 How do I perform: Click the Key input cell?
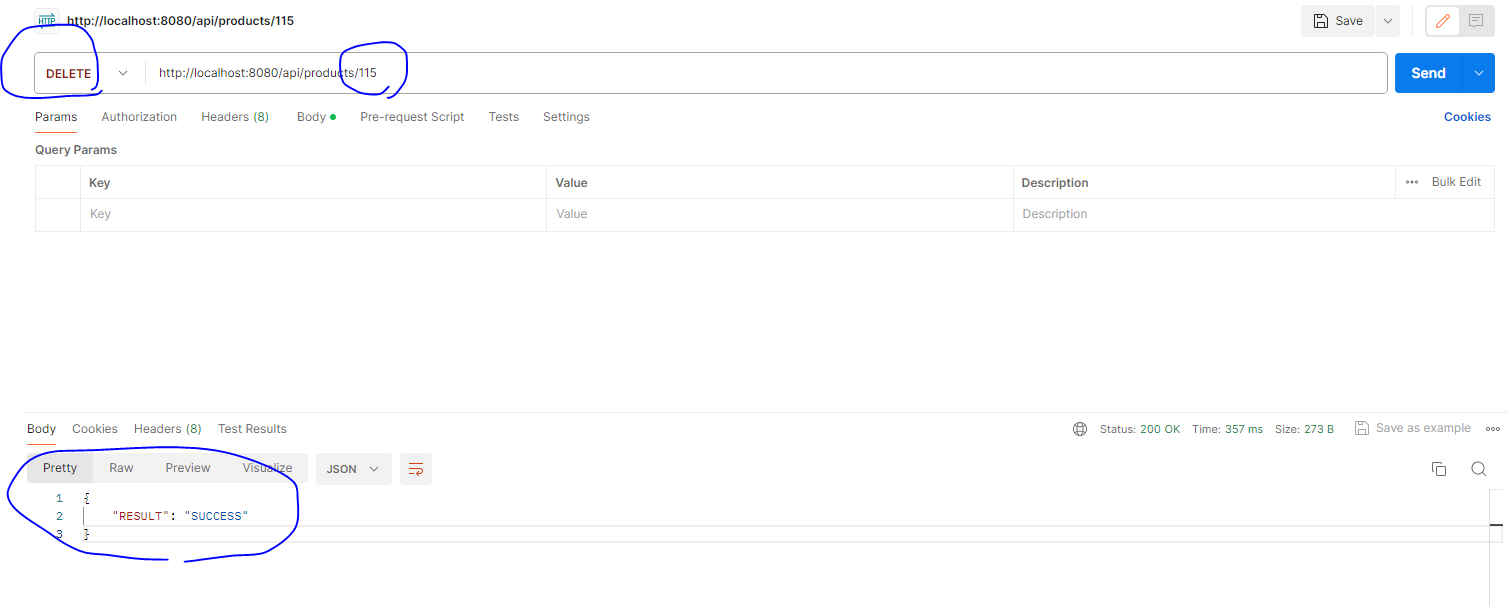pos(313,214)
